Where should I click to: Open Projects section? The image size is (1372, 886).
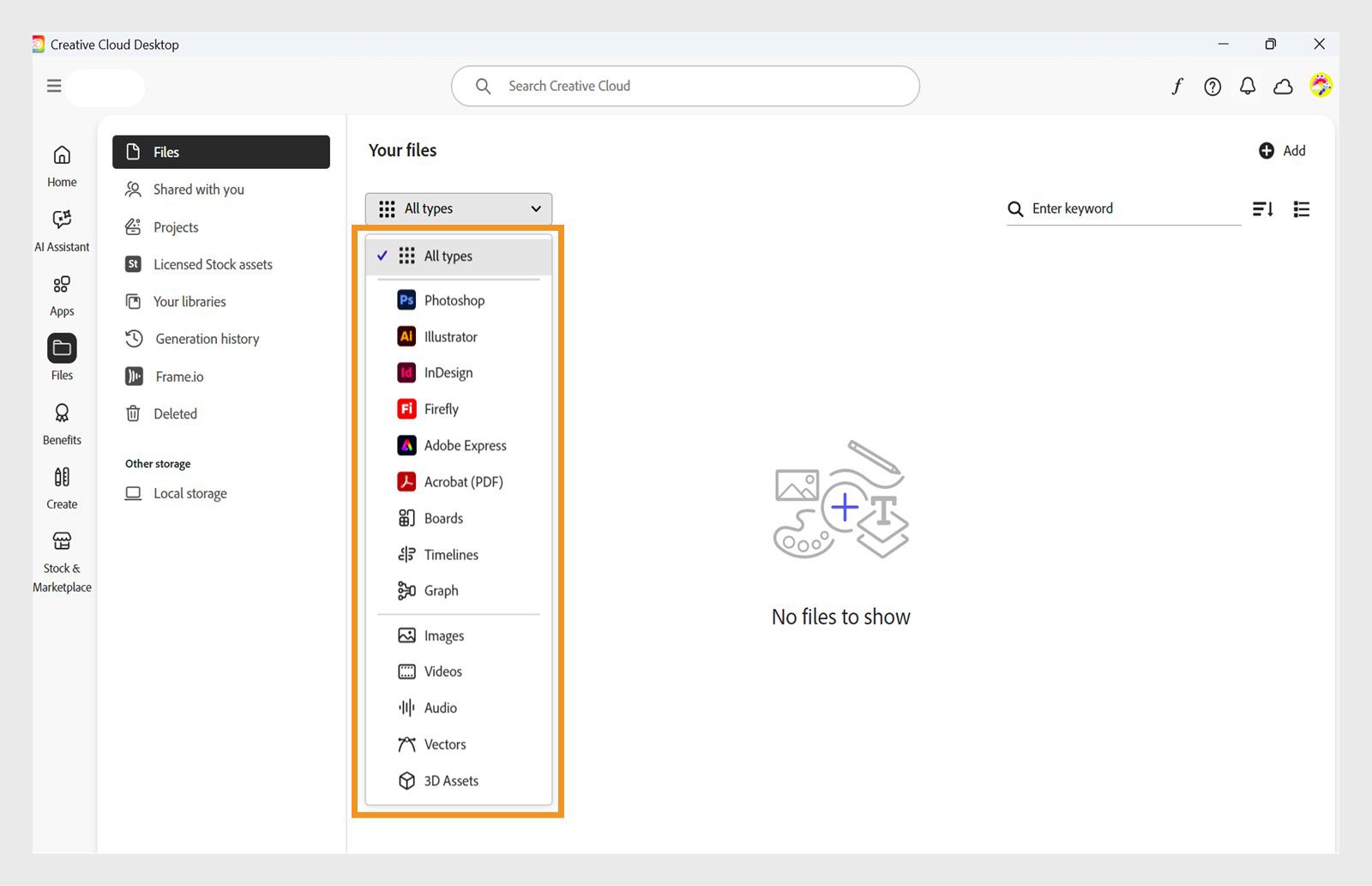pyautogui.click(x=221, y=227)
